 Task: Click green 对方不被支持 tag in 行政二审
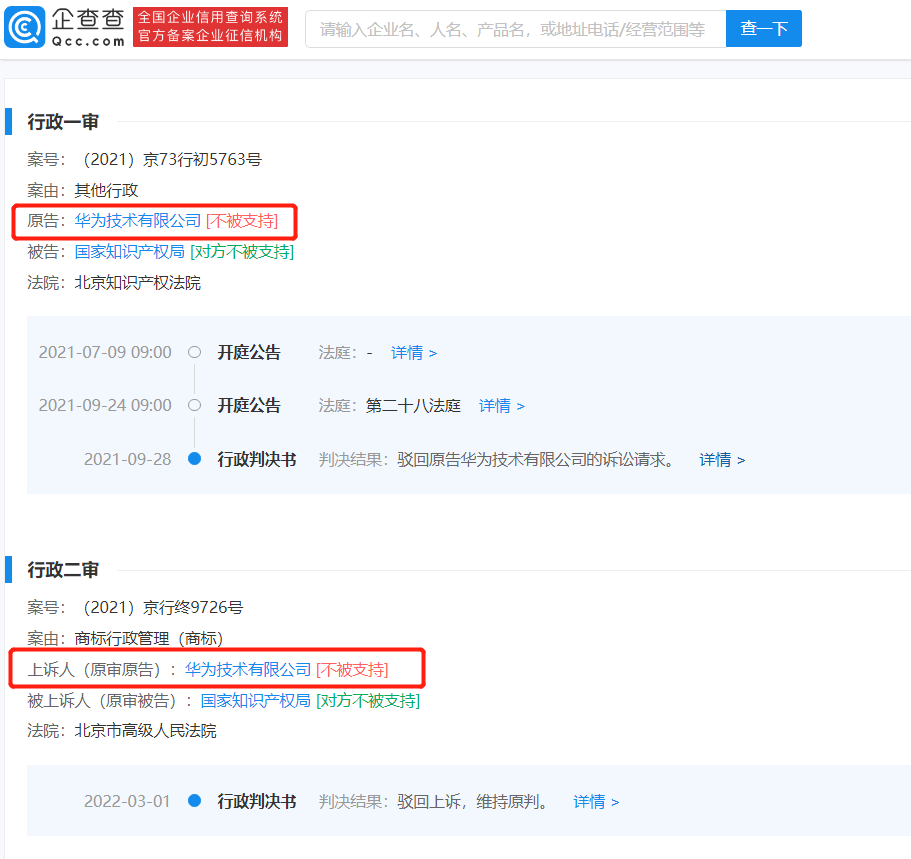pyautogui.click(x=368, y=700)
